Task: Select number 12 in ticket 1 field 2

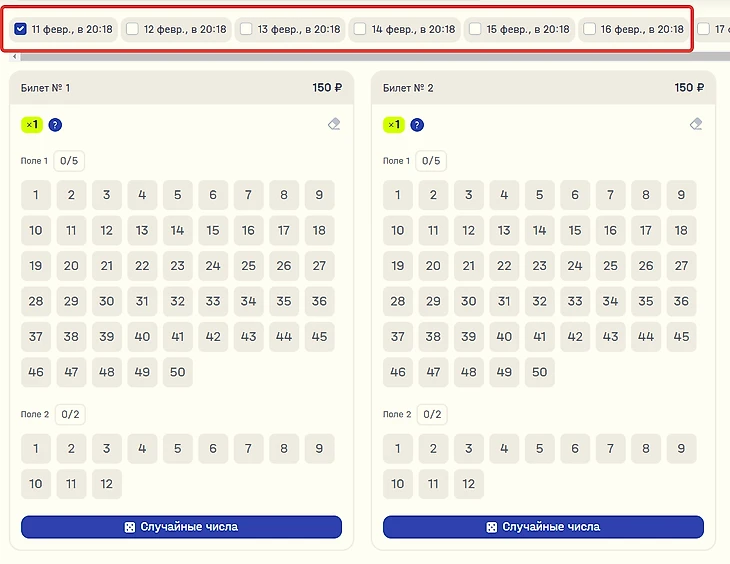Action: click(x=107, y=484)
